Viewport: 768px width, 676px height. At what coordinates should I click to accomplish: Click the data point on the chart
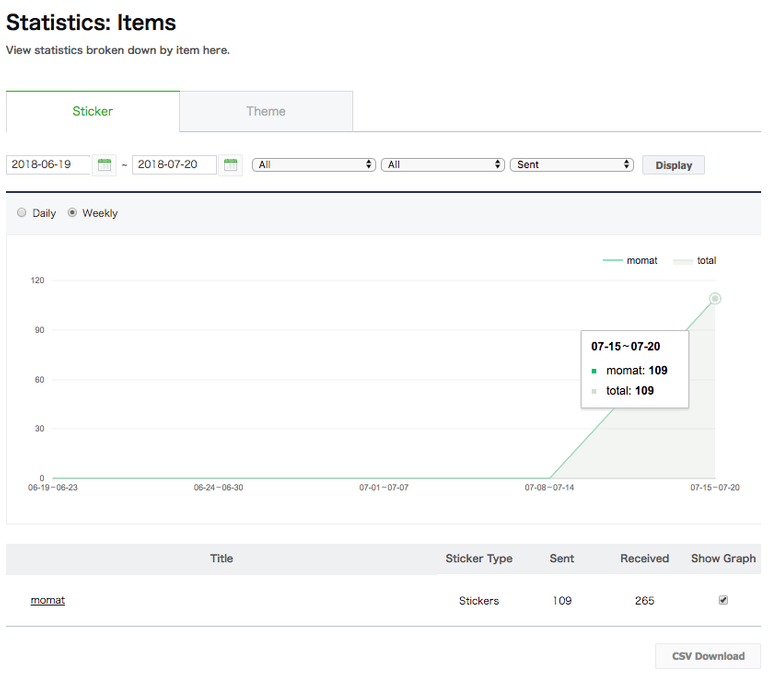click(x=715, y=298)
